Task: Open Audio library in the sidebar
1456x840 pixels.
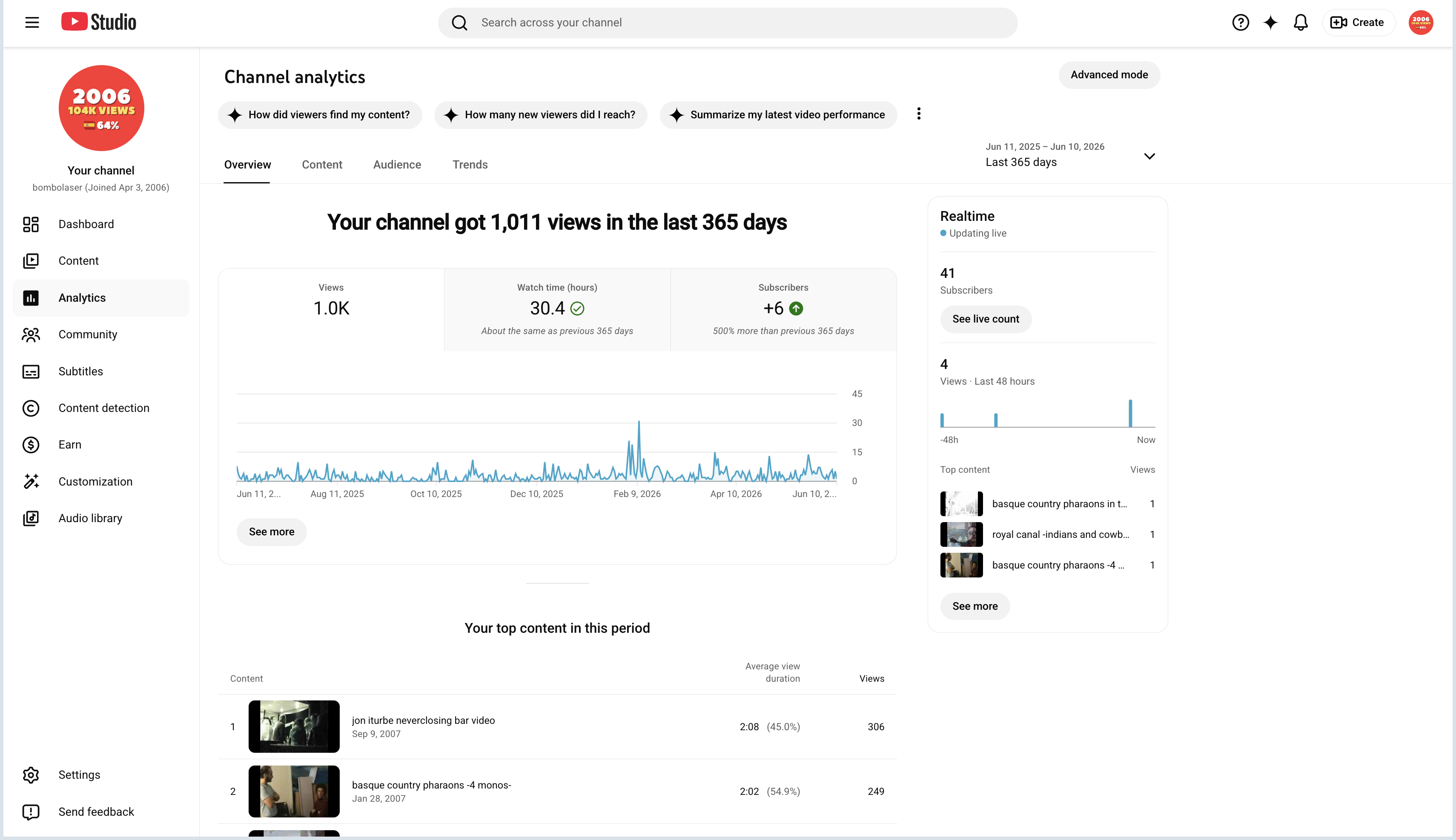Action: point(101,518)
